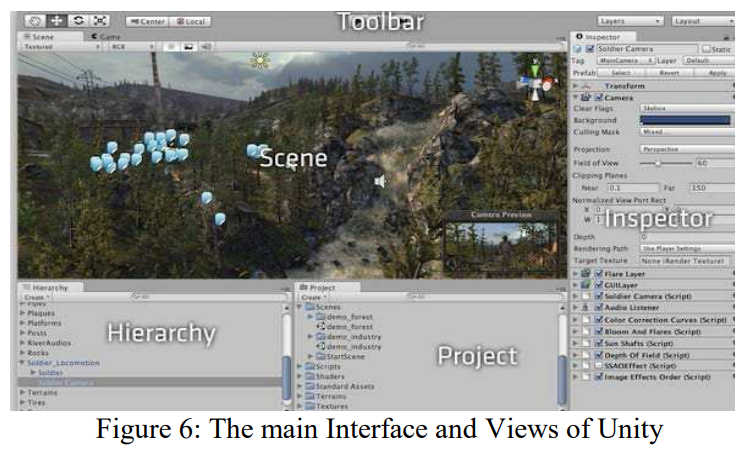The height and width of the screenshot is (450, 740).
Task: Select the lone blue marker above the river
Action: pos(206,198)
